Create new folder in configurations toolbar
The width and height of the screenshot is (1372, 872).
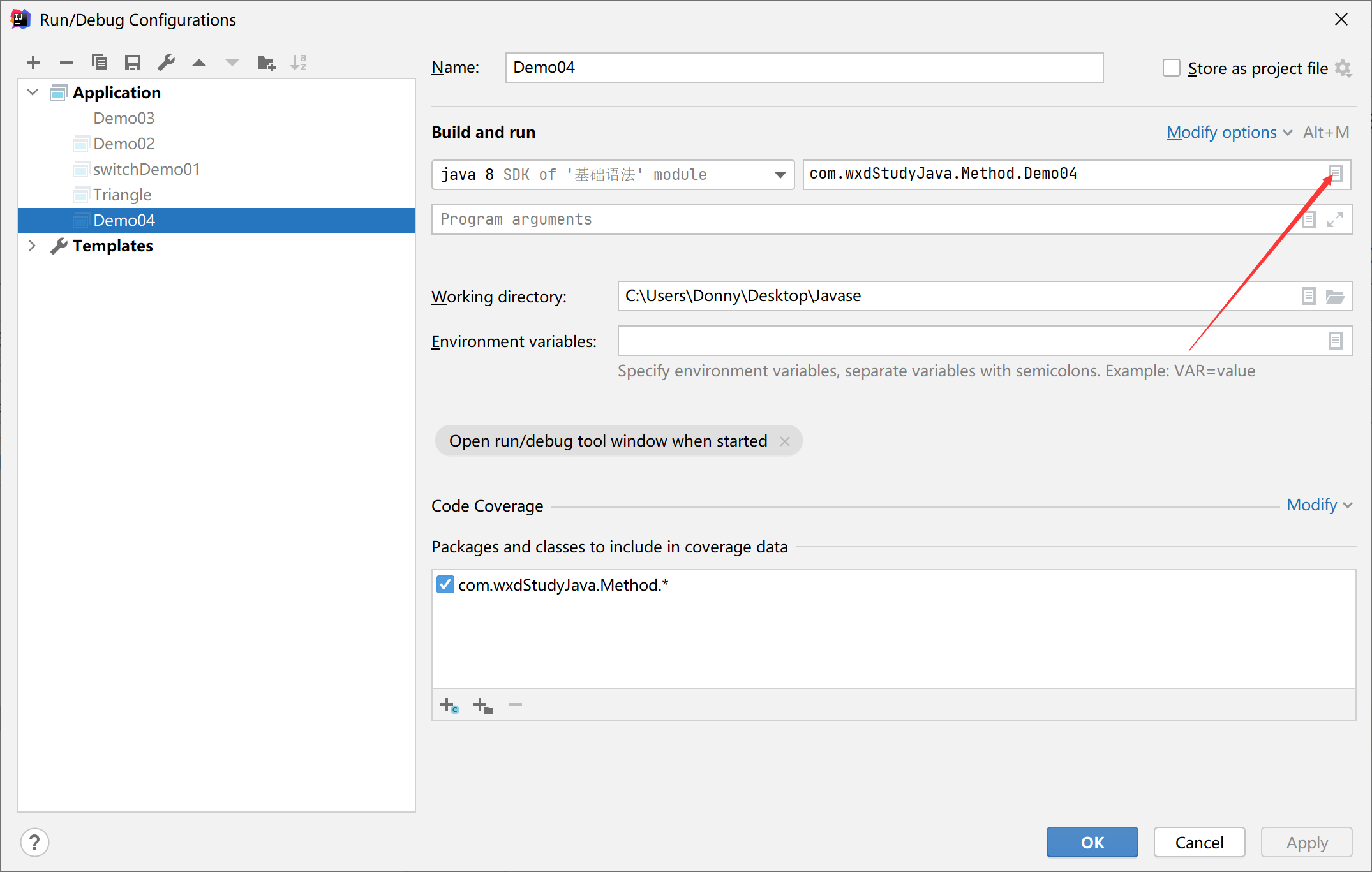pyautogui.click(x=266, y=63)
